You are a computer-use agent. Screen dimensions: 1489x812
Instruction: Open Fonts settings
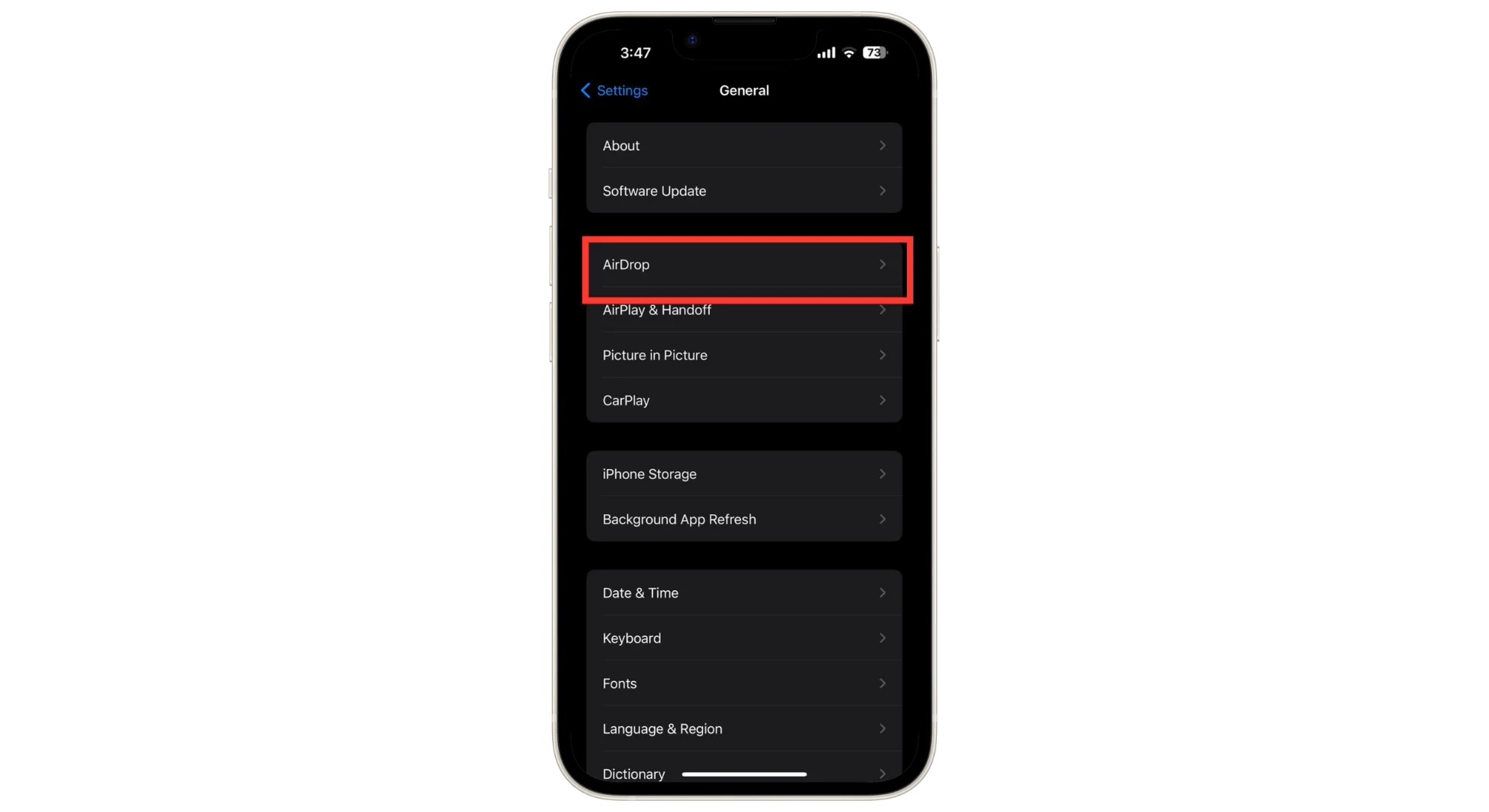coord(744,683)
